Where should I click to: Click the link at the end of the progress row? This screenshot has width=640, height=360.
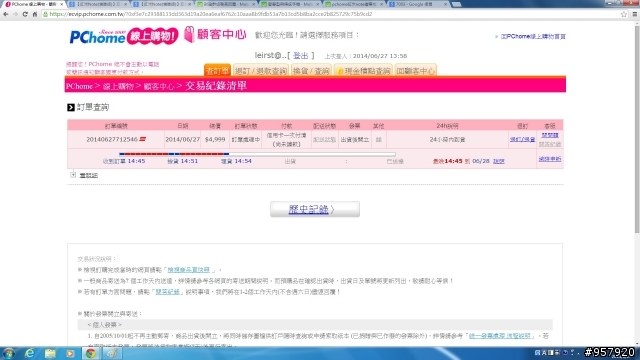pos(550,159)
